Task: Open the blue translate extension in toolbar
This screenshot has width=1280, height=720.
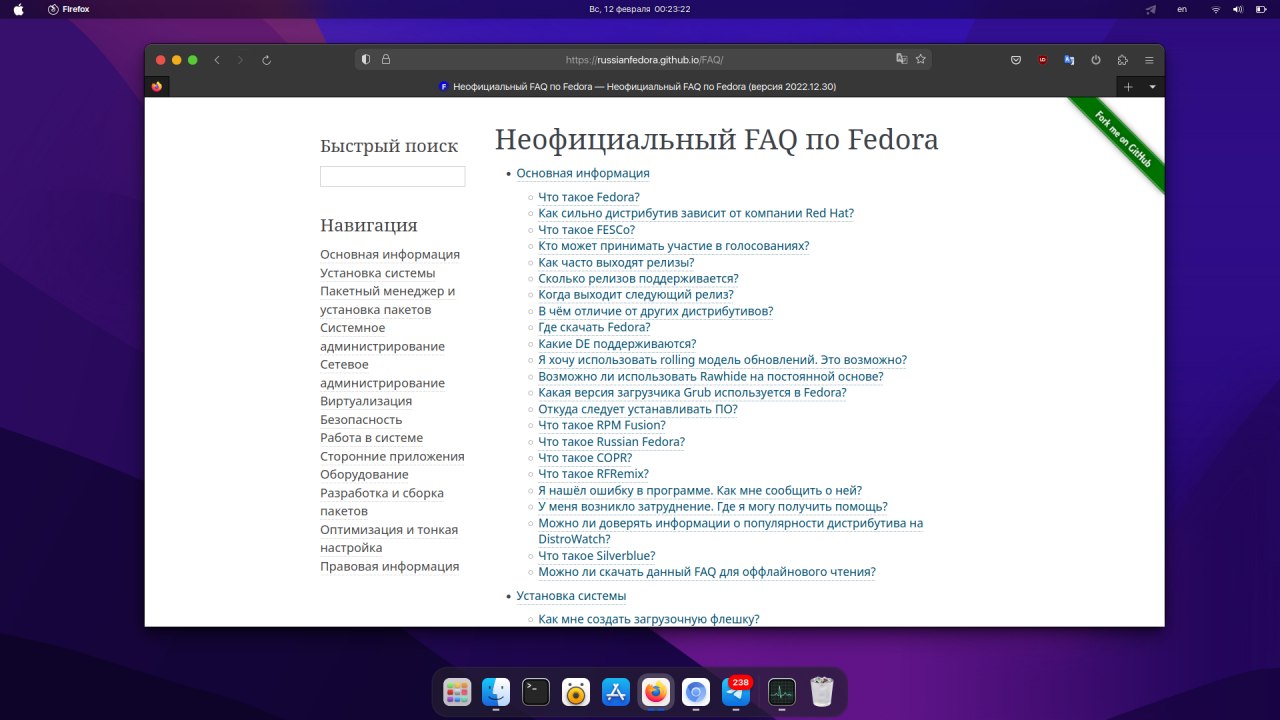Action: 1069,60
